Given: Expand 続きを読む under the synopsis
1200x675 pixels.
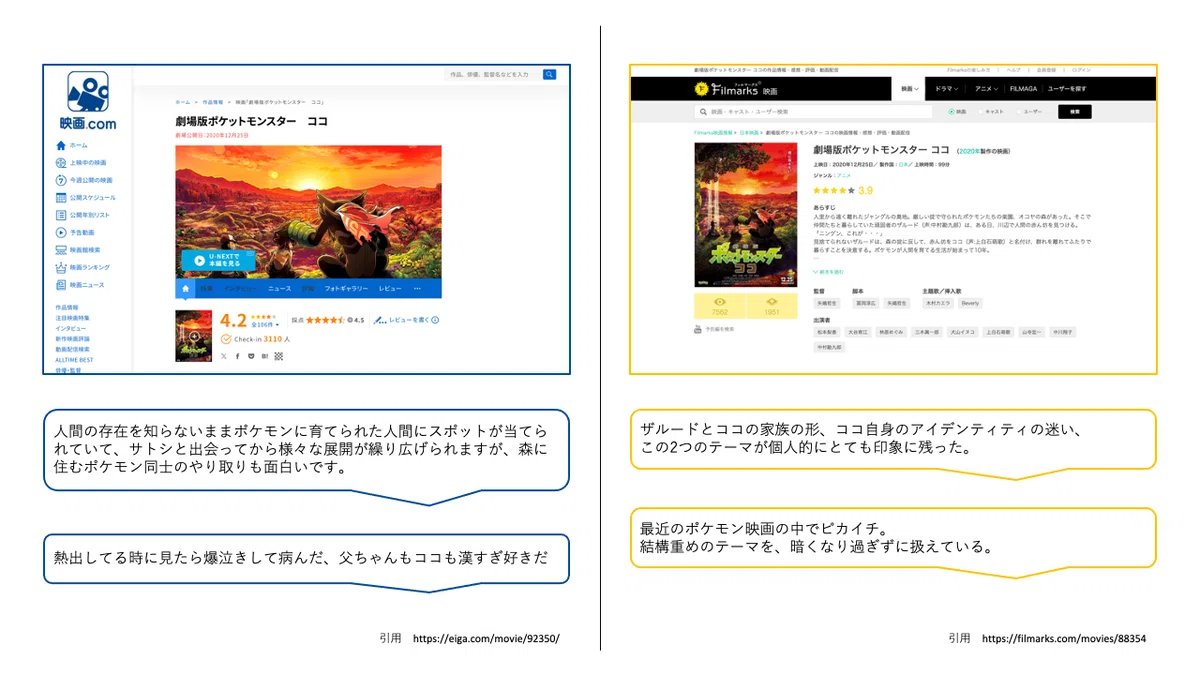Looking at the screenshot, I should pyautogui.click(x=828, y=272).
